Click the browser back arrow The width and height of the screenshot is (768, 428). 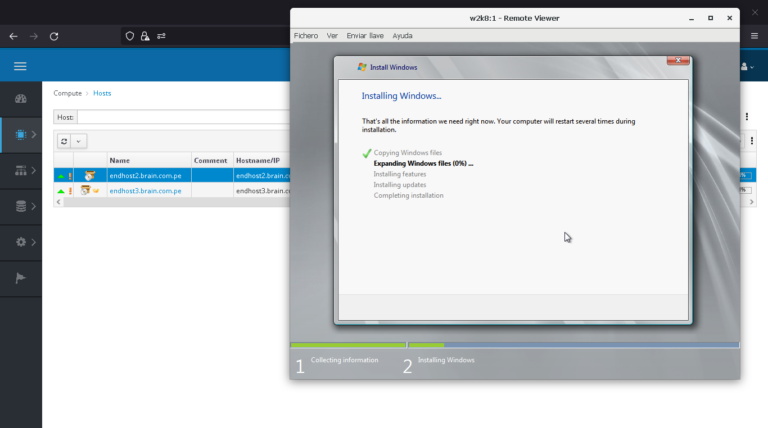coord(13,36)
